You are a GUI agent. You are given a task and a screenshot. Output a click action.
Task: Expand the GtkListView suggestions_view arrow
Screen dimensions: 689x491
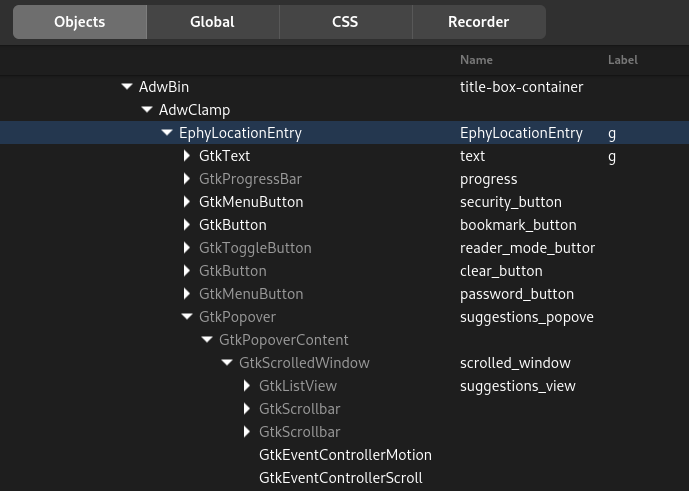pyautogui.click(x=247, y=386)
